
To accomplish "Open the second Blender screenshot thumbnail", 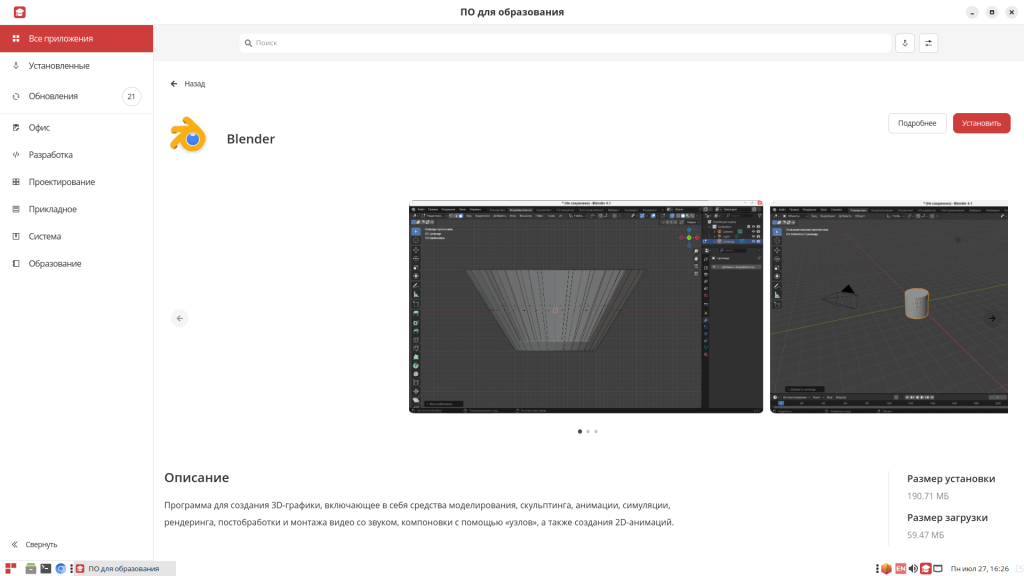I will pos(889,306).
